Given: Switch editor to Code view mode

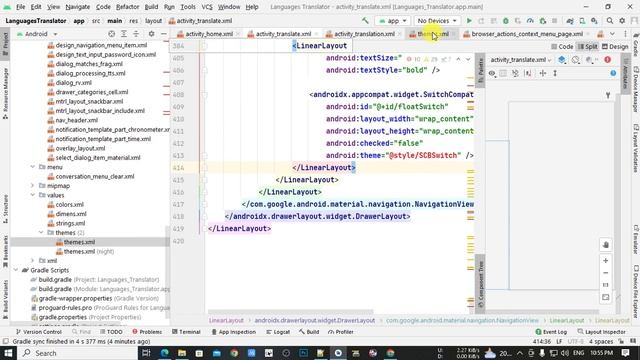Looking at the screenshot, I should pyautogui.click(x=562, y=47).
